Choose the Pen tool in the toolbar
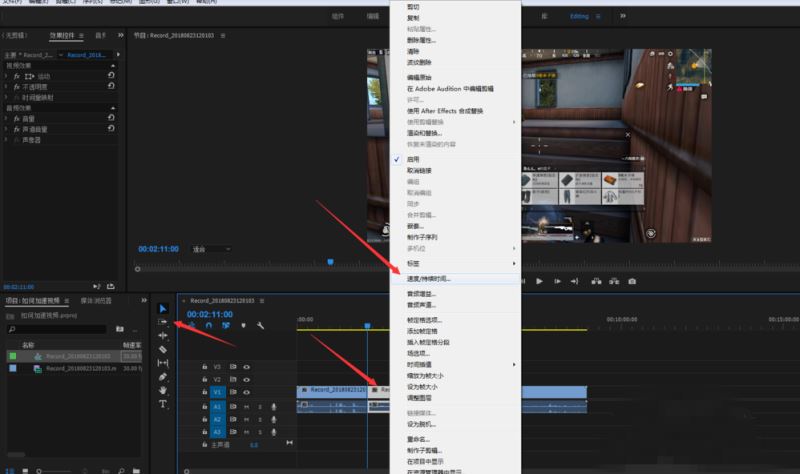The image size is (800, 474). [163, 377]
